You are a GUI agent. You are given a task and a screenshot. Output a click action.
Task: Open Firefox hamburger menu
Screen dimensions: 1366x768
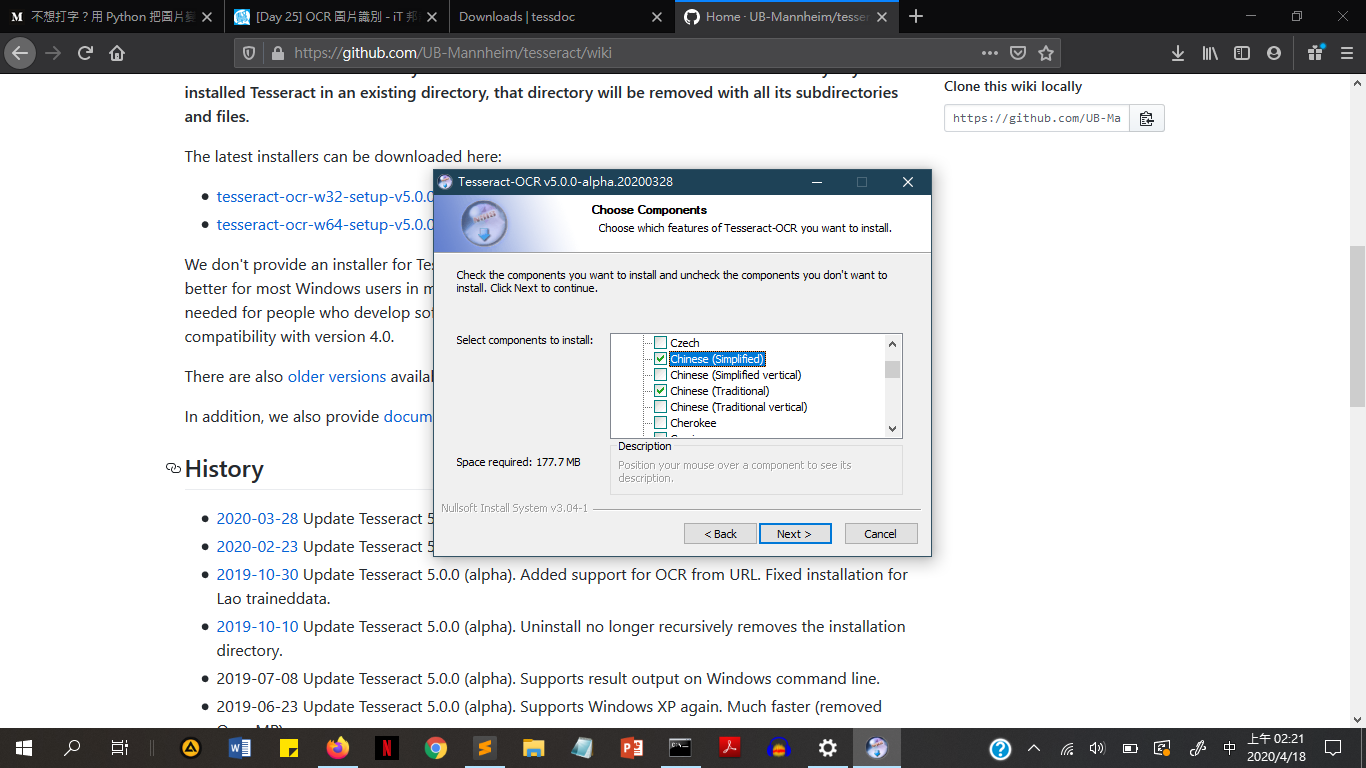[1347, 53]
